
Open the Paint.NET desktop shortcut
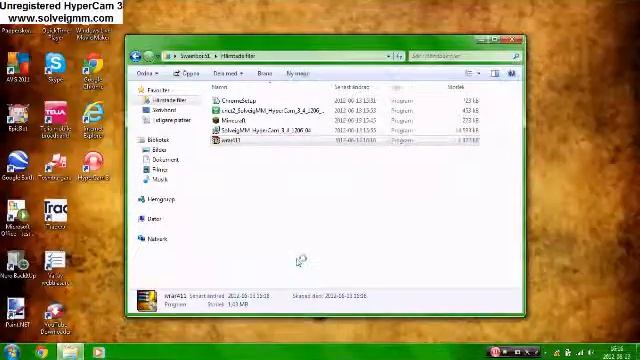coord(18,313)
